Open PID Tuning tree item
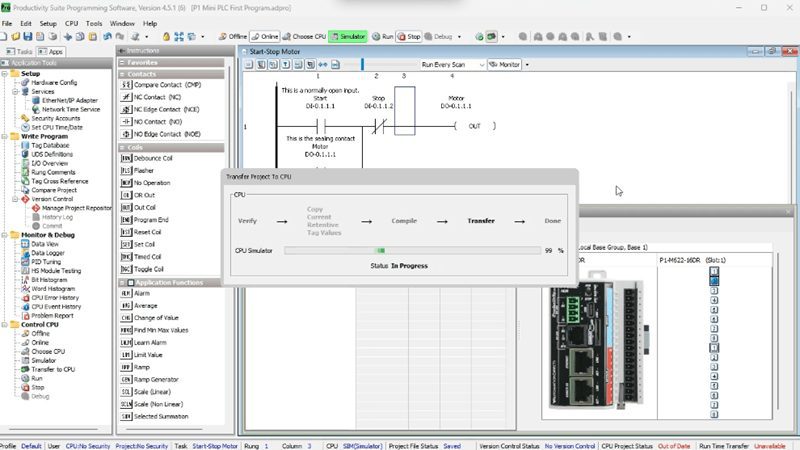 click(x=46, y=262)
